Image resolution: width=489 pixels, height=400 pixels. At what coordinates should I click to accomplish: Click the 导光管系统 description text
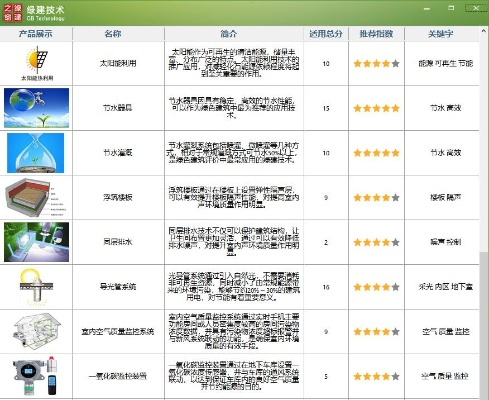[234, 287]
